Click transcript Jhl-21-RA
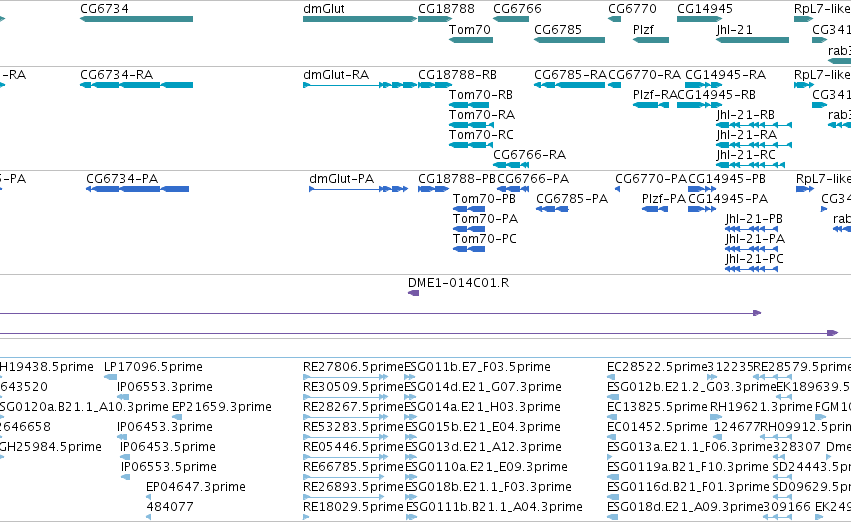 [747, 135]
